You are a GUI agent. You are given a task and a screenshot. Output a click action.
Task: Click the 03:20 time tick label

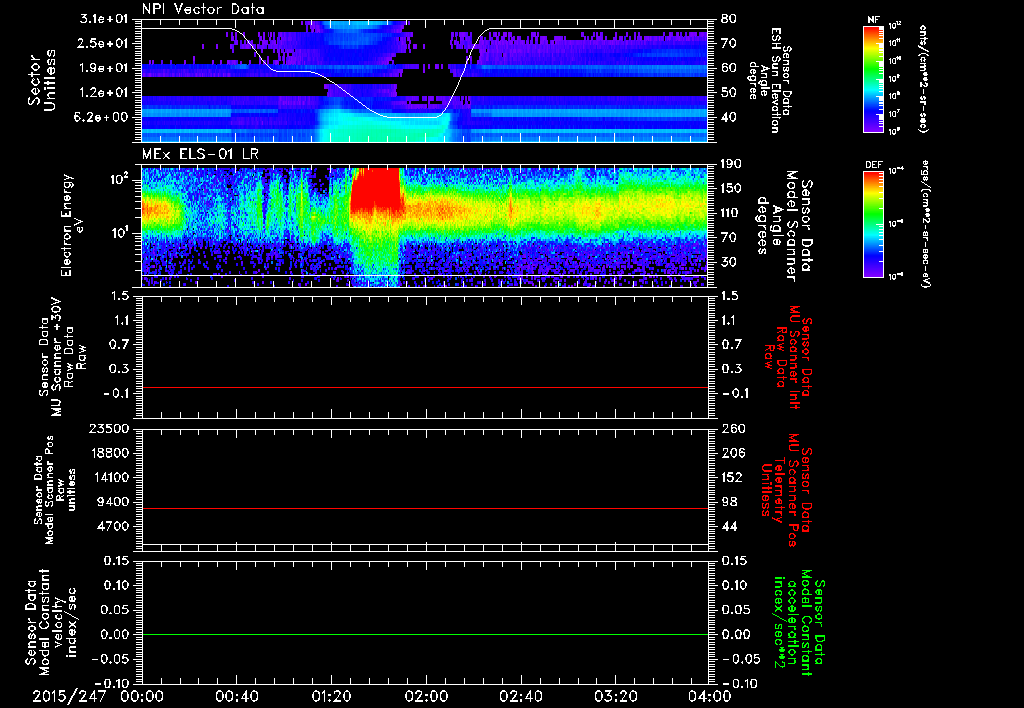615,696
